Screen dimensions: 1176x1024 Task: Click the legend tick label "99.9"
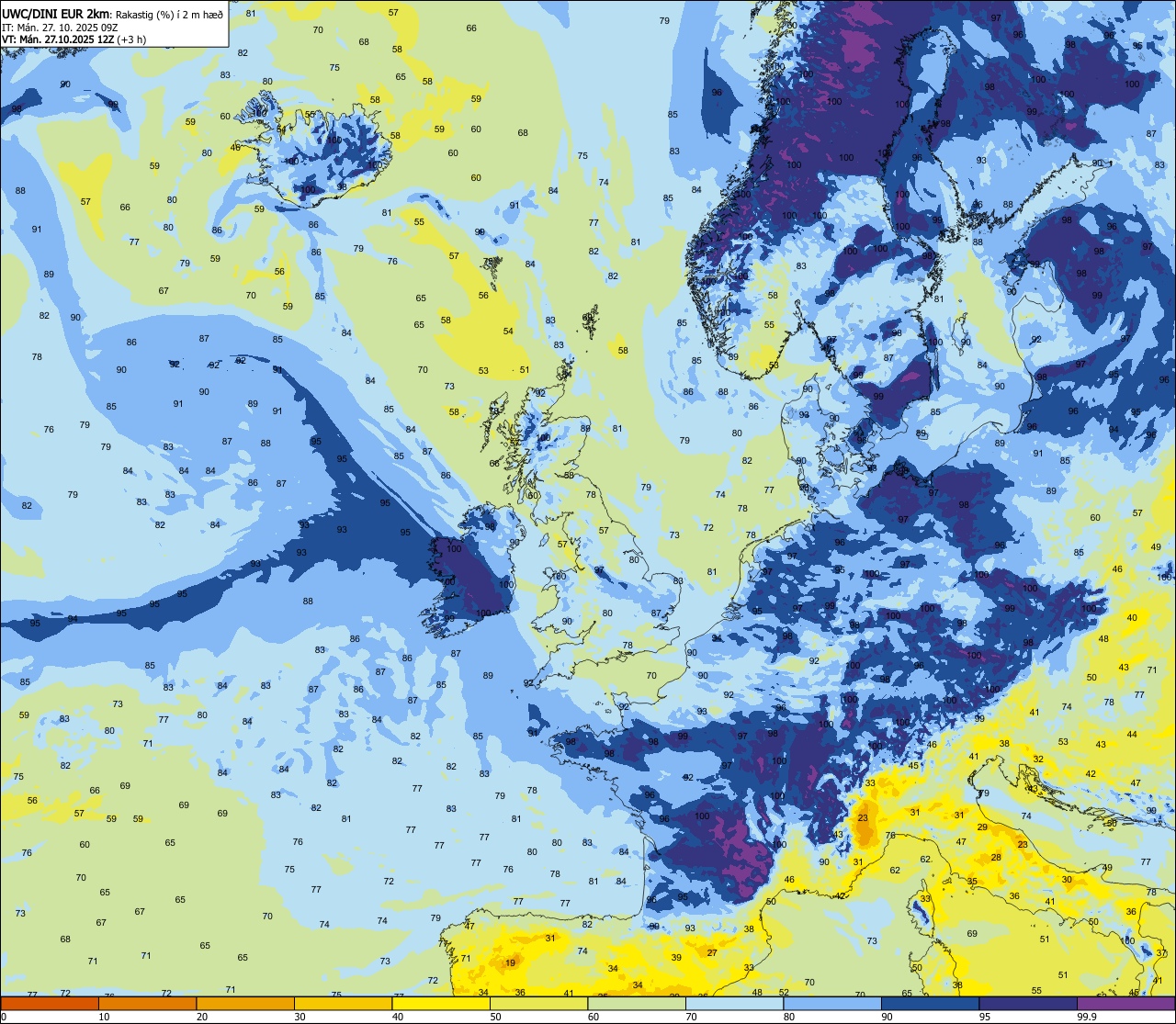(x=1088, y=1017)
